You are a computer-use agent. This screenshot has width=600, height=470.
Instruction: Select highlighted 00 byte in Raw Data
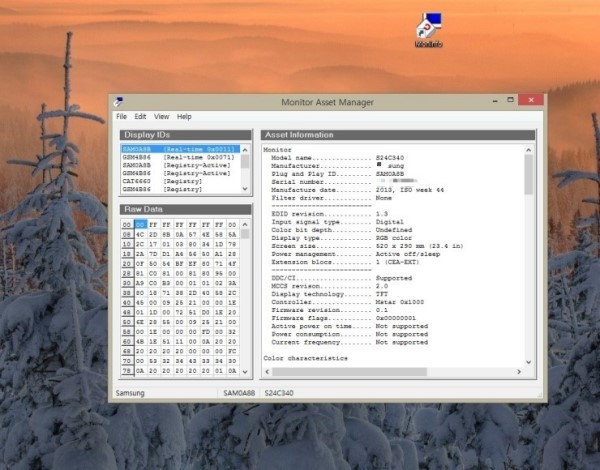[x=140, y=225]
